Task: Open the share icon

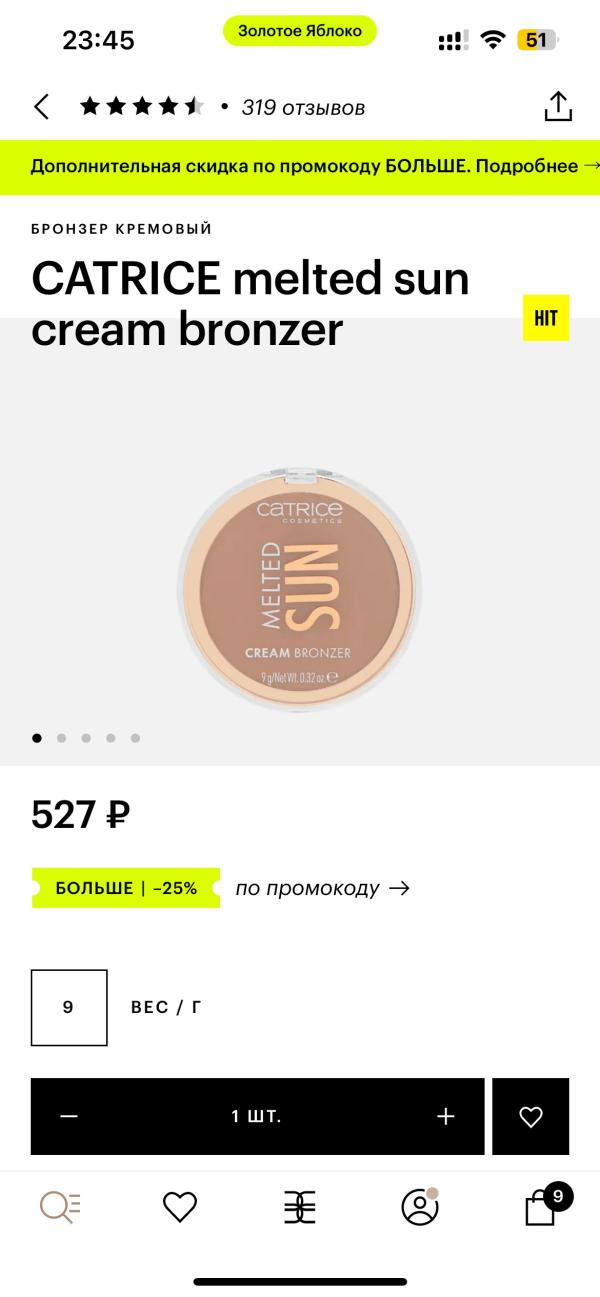Action: coord(557,106)
